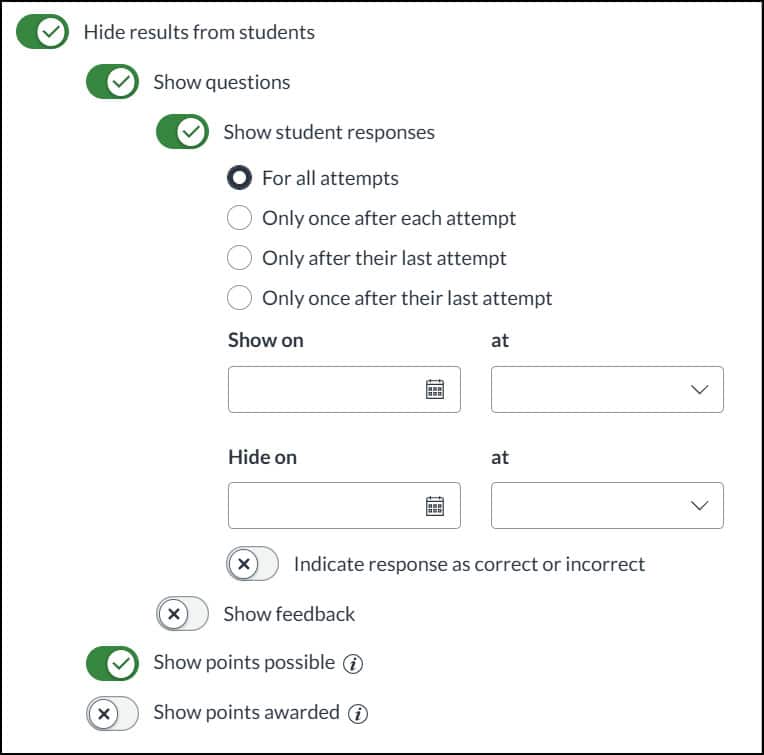Screen dimensions: 764x755
Task: Click the Show feedback label text
Action: point(289,614)
